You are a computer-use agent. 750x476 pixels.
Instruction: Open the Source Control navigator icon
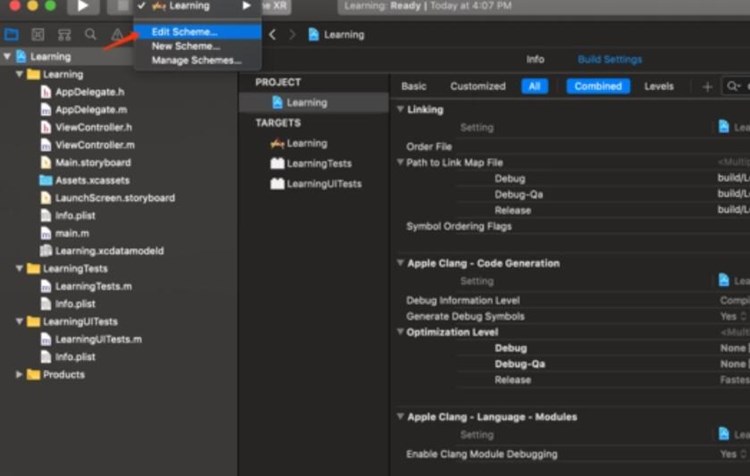click(38, 34)
